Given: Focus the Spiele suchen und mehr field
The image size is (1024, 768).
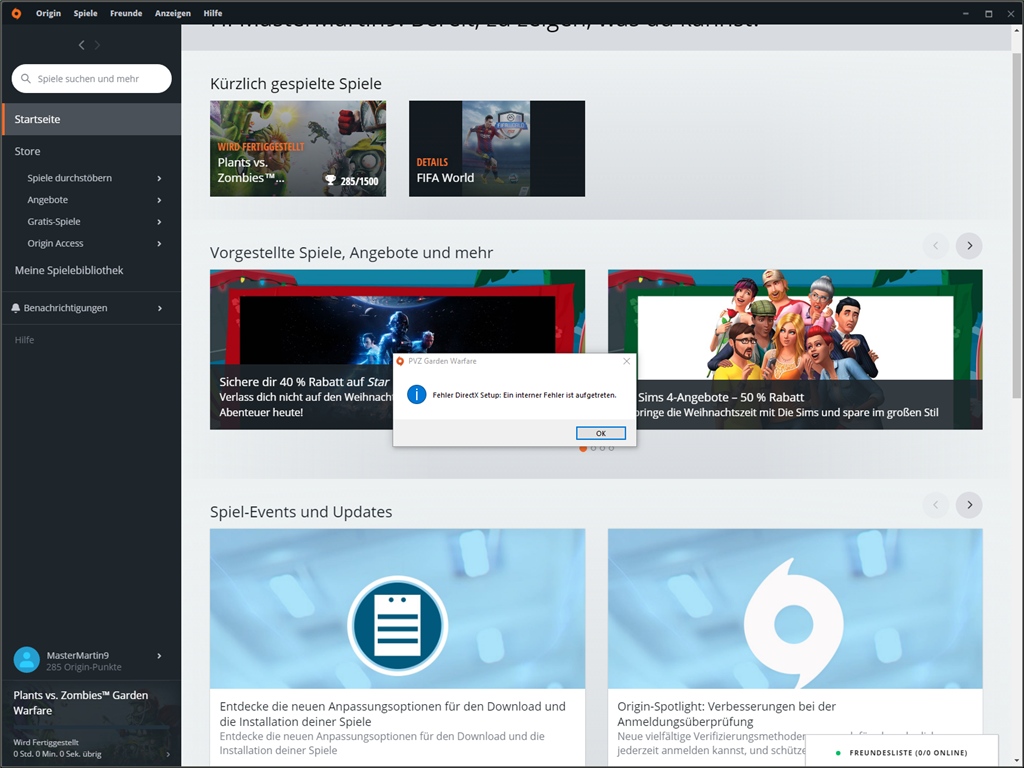Looking at the screenshot, I should (x=91, y=78).
